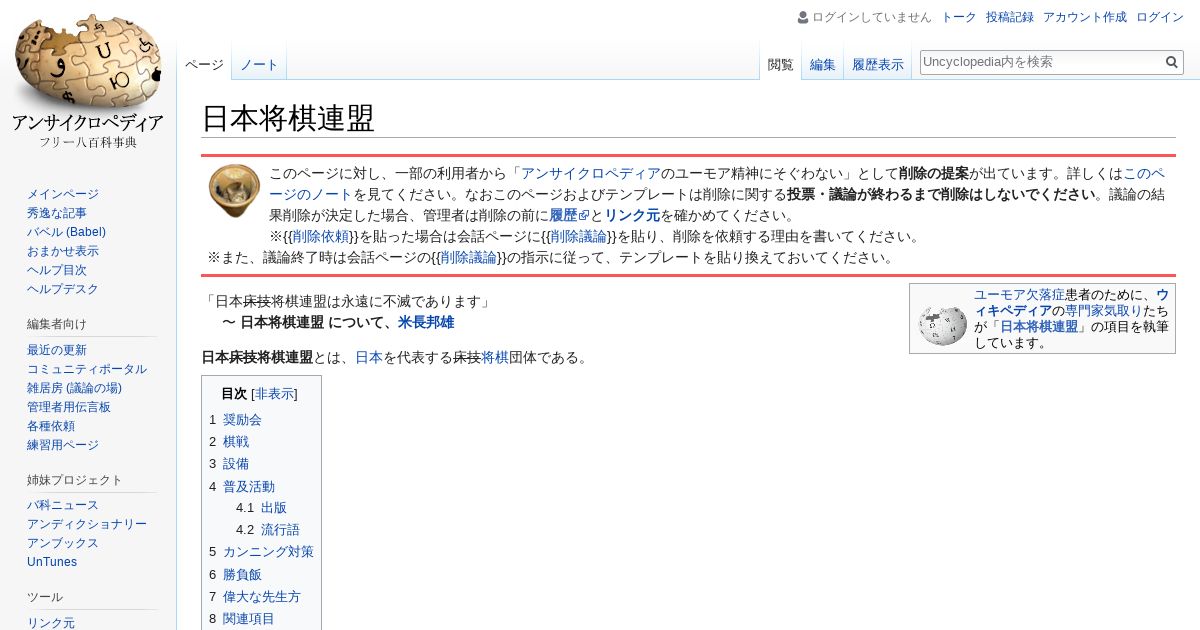1200x630 pixels.
Task: Click アンサイクロペディア link in deletion notice
Action: [591, 173]
